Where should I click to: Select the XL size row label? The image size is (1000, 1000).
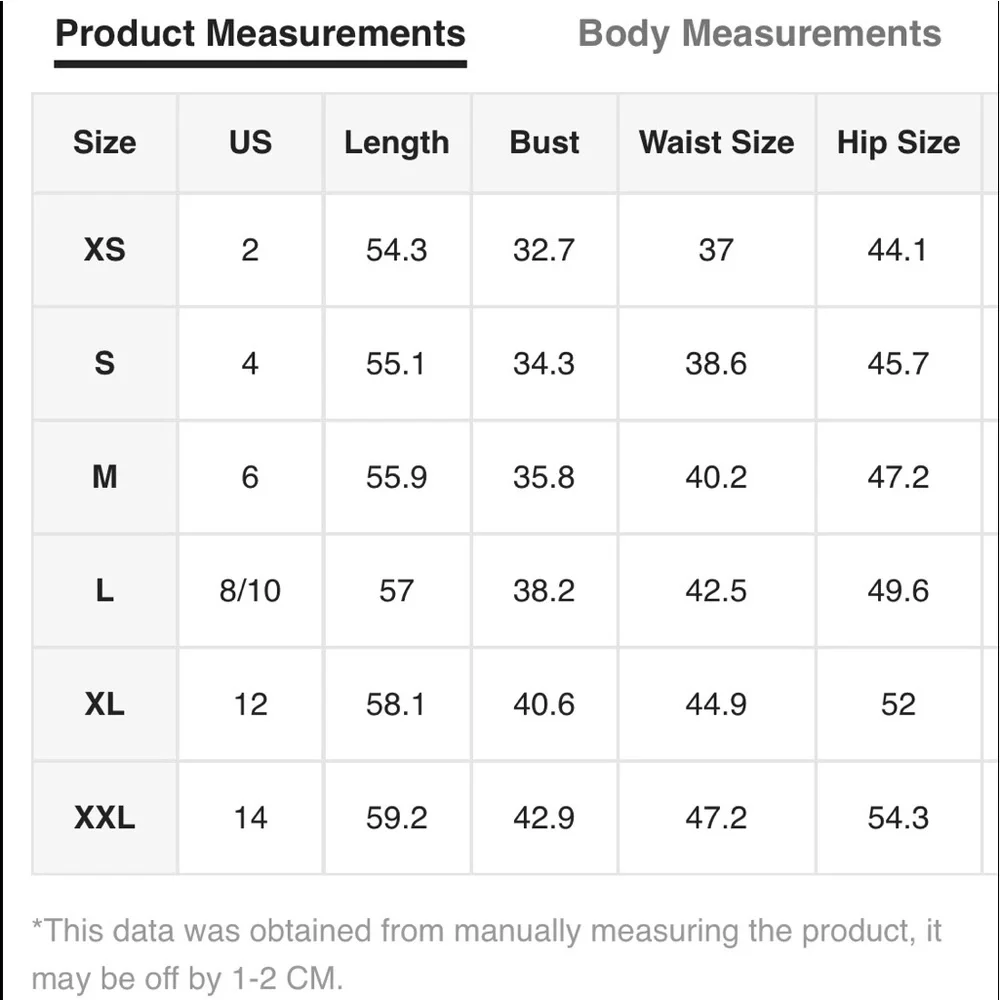pyautogui.click(x=105, y=704)
